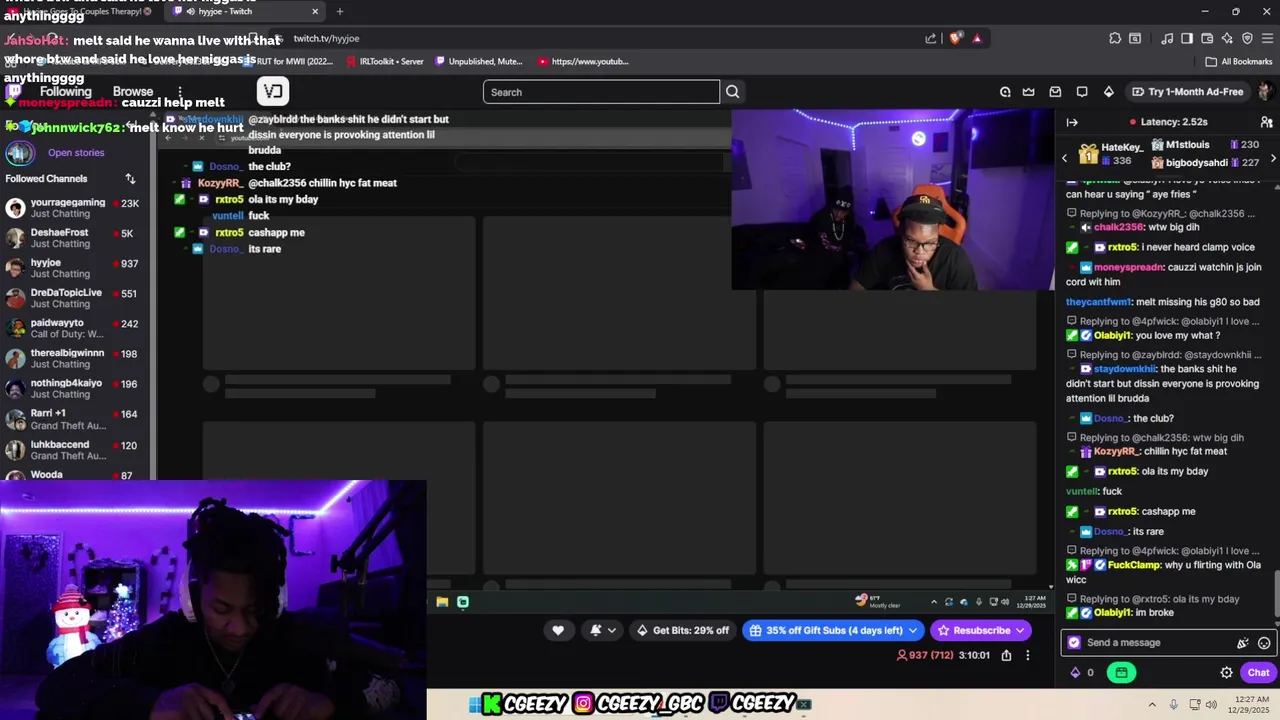Open the Browse nav item

tap(133, 92)
